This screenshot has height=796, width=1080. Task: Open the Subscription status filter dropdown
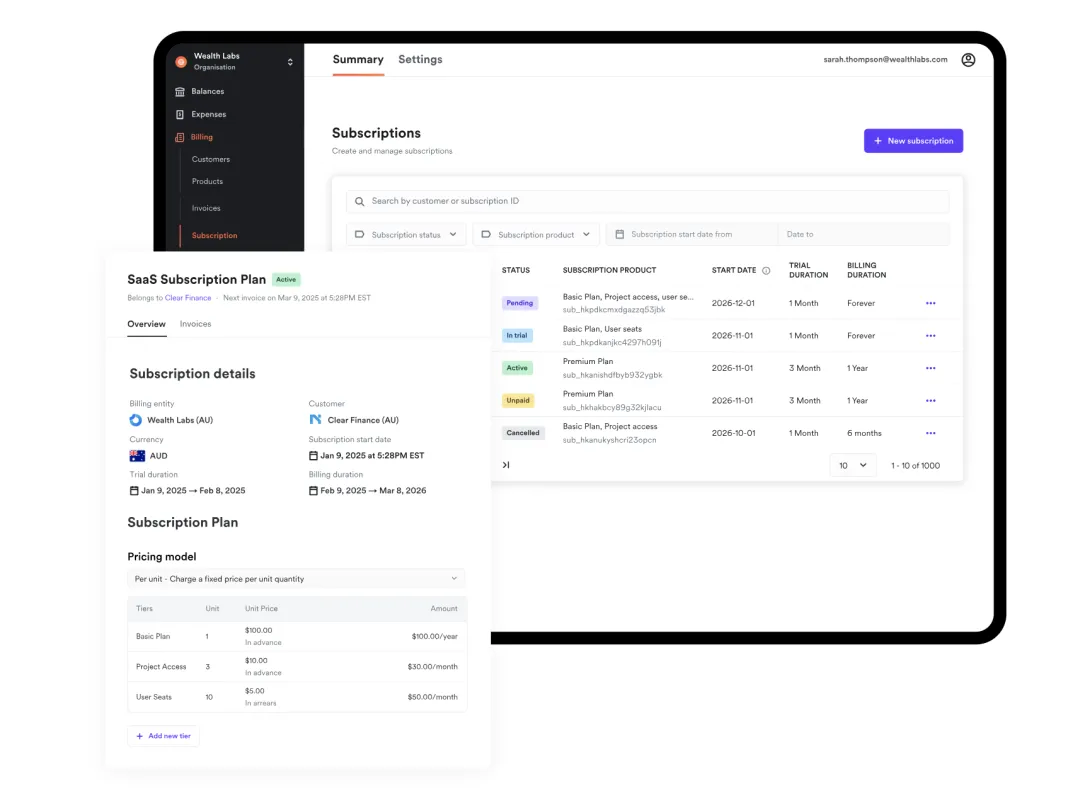(x=406, y=234)
